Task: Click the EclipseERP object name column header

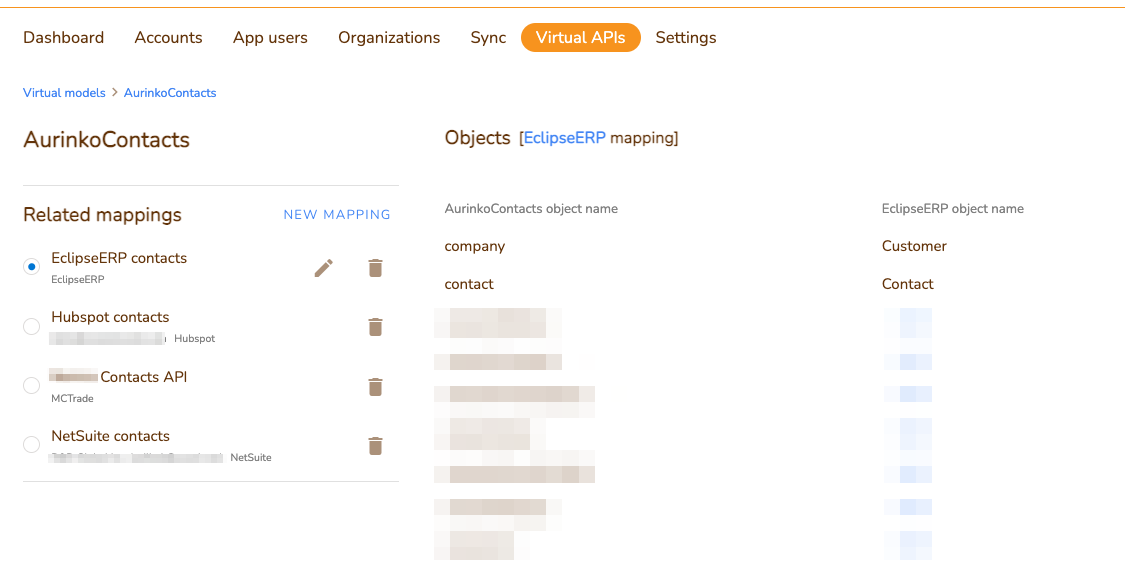Action: click(x=953, y=209)
